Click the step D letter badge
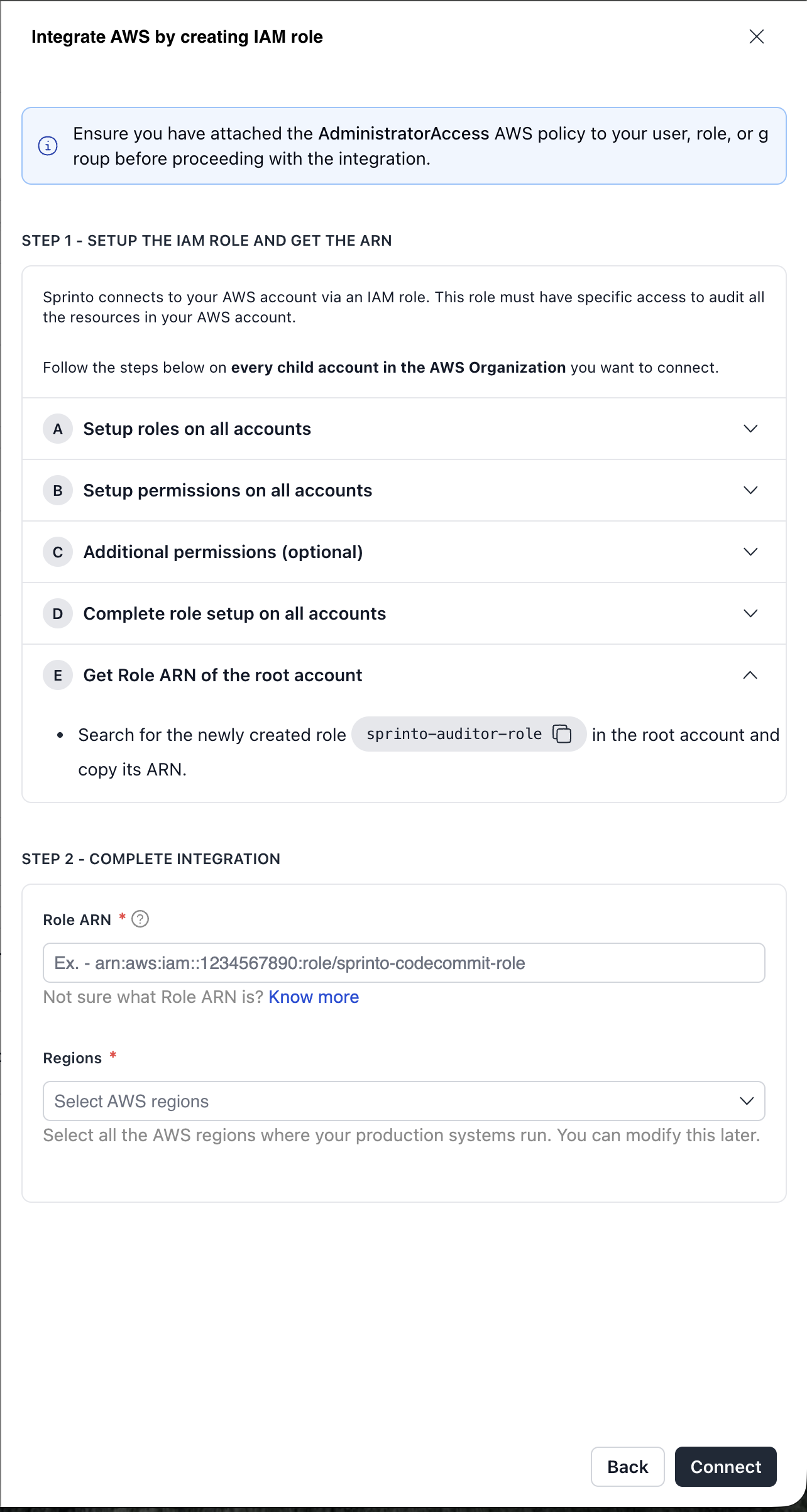807x1512 pixels. tap(58, 614)
